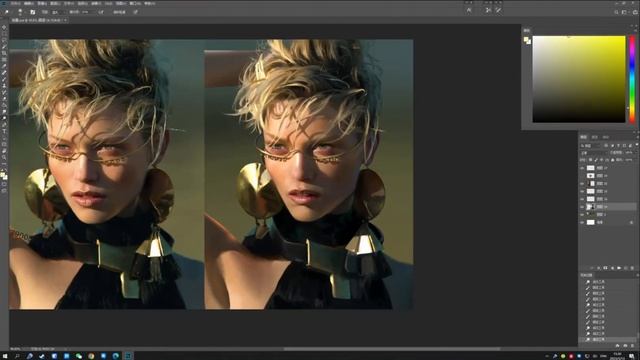The height and width of the screenshot is (360, 640).
Task: Open the Layer (图层) menu
Action: [x=55, y=3]
